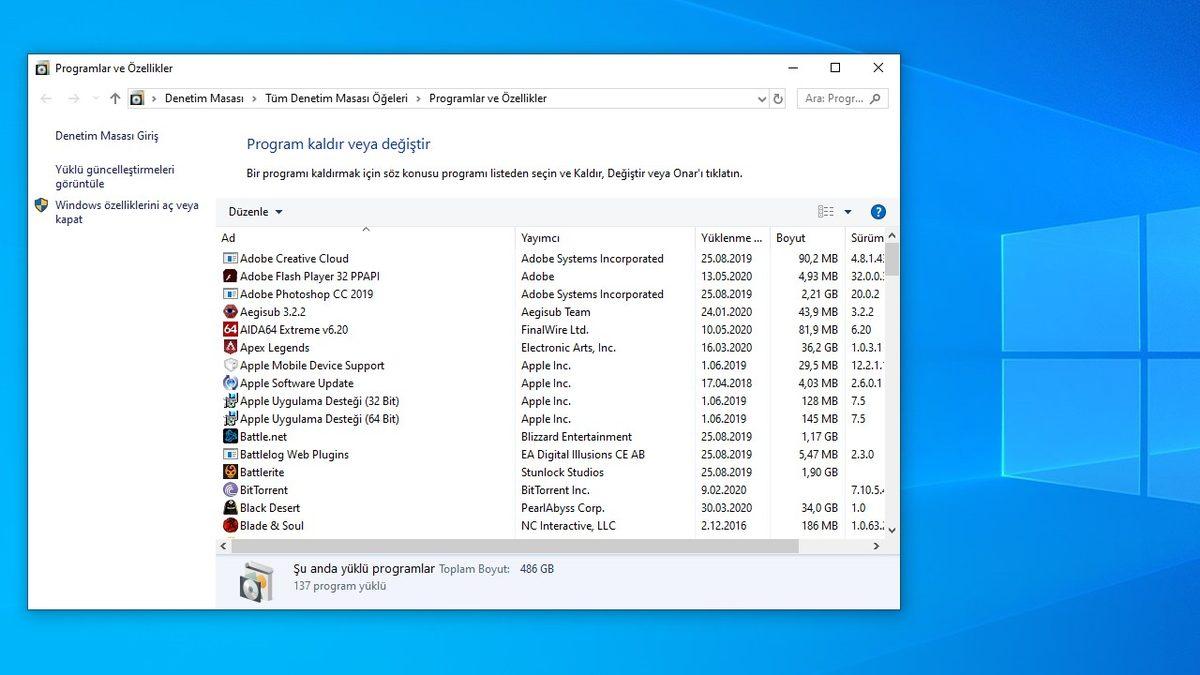Select the Adobe Photoshop CC 2019 program icon
Viewport: 1200px width, 675px height.
(x=229, y=294)
